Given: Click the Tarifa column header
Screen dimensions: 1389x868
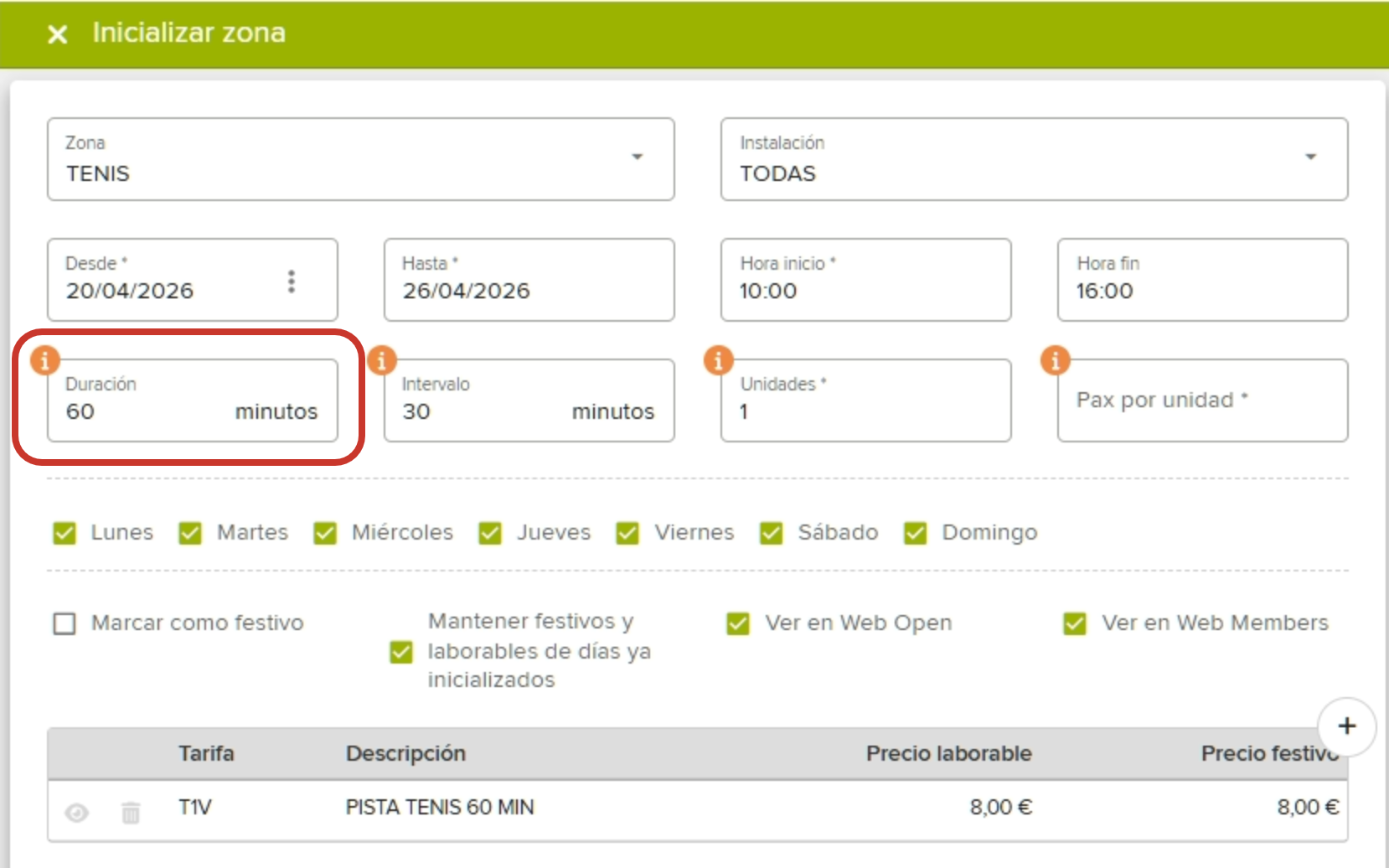Looking at the screenshot, I should (x=206, y=753).
